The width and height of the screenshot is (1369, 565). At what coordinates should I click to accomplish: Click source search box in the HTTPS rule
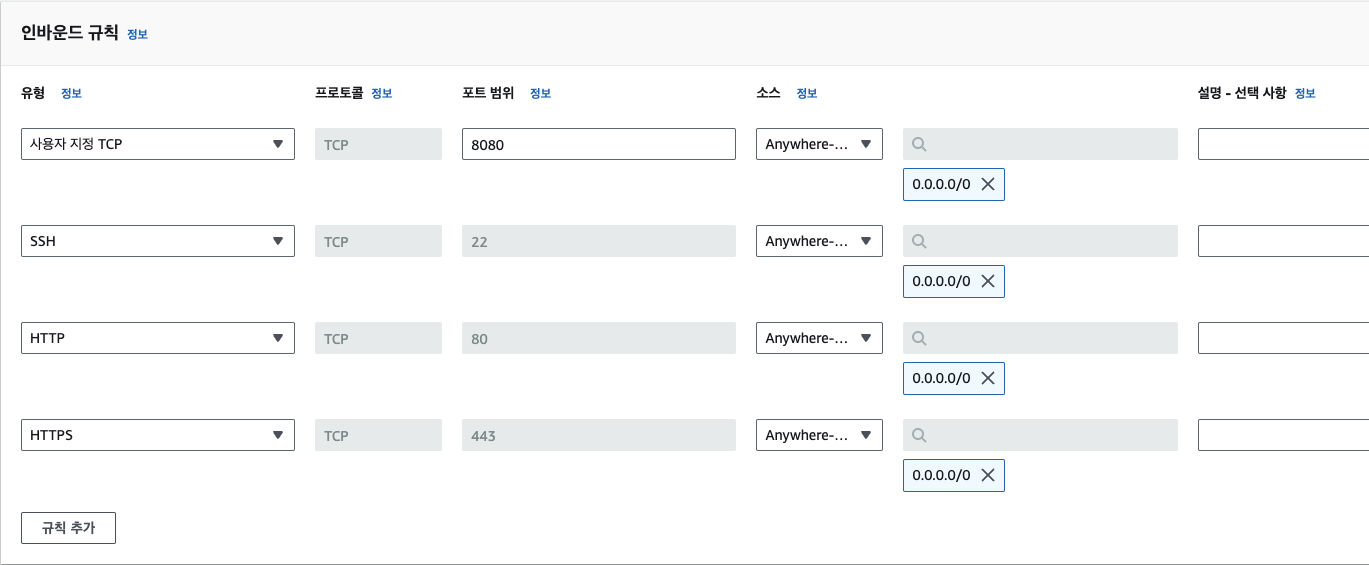(1040, 435)
